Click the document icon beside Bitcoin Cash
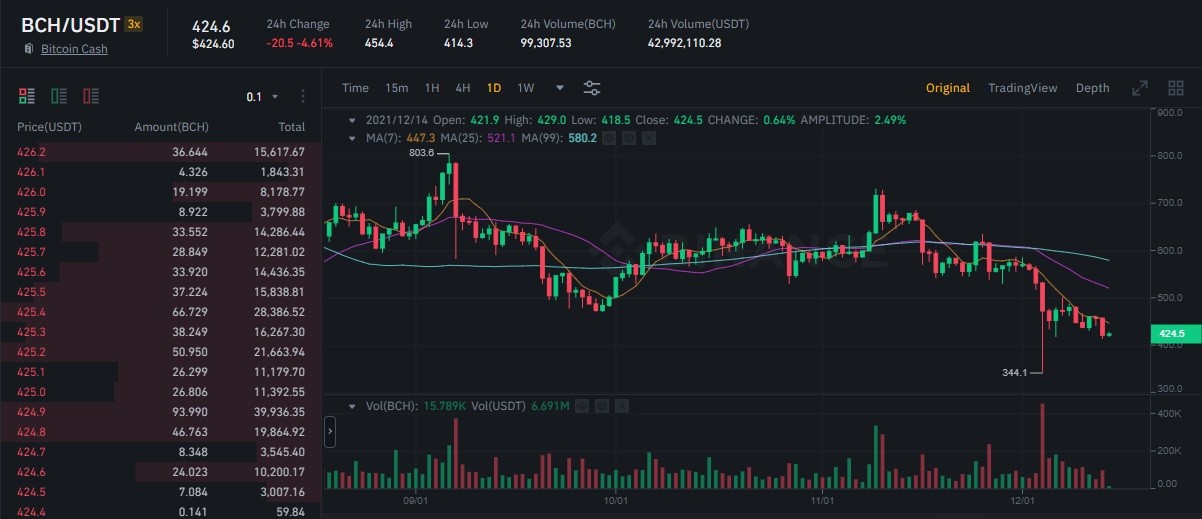 [28, 48]
